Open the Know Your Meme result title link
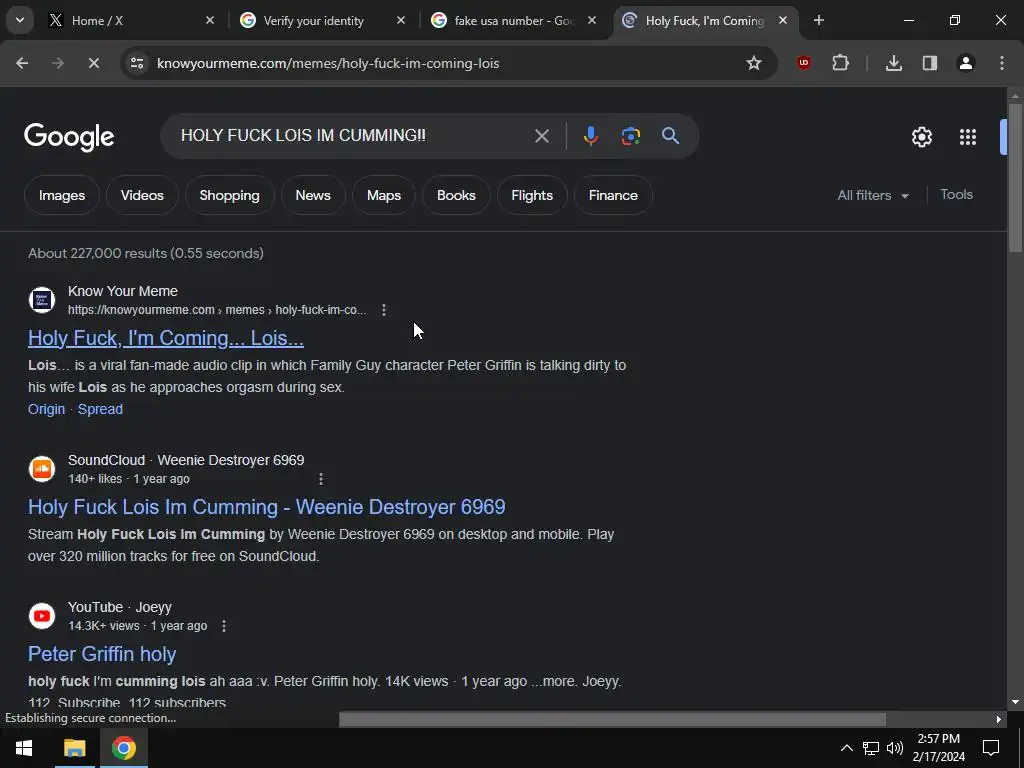Image resolution: width=1024 pixels, height=768 pixels. pos(166,338)
